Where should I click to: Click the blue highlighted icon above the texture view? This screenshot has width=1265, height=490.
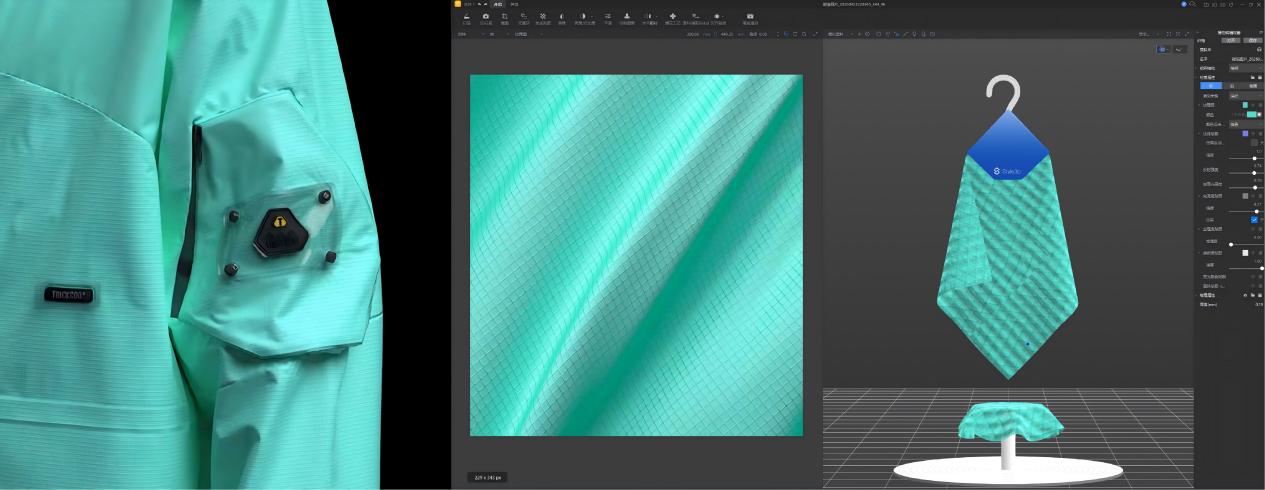coord(786,34)
